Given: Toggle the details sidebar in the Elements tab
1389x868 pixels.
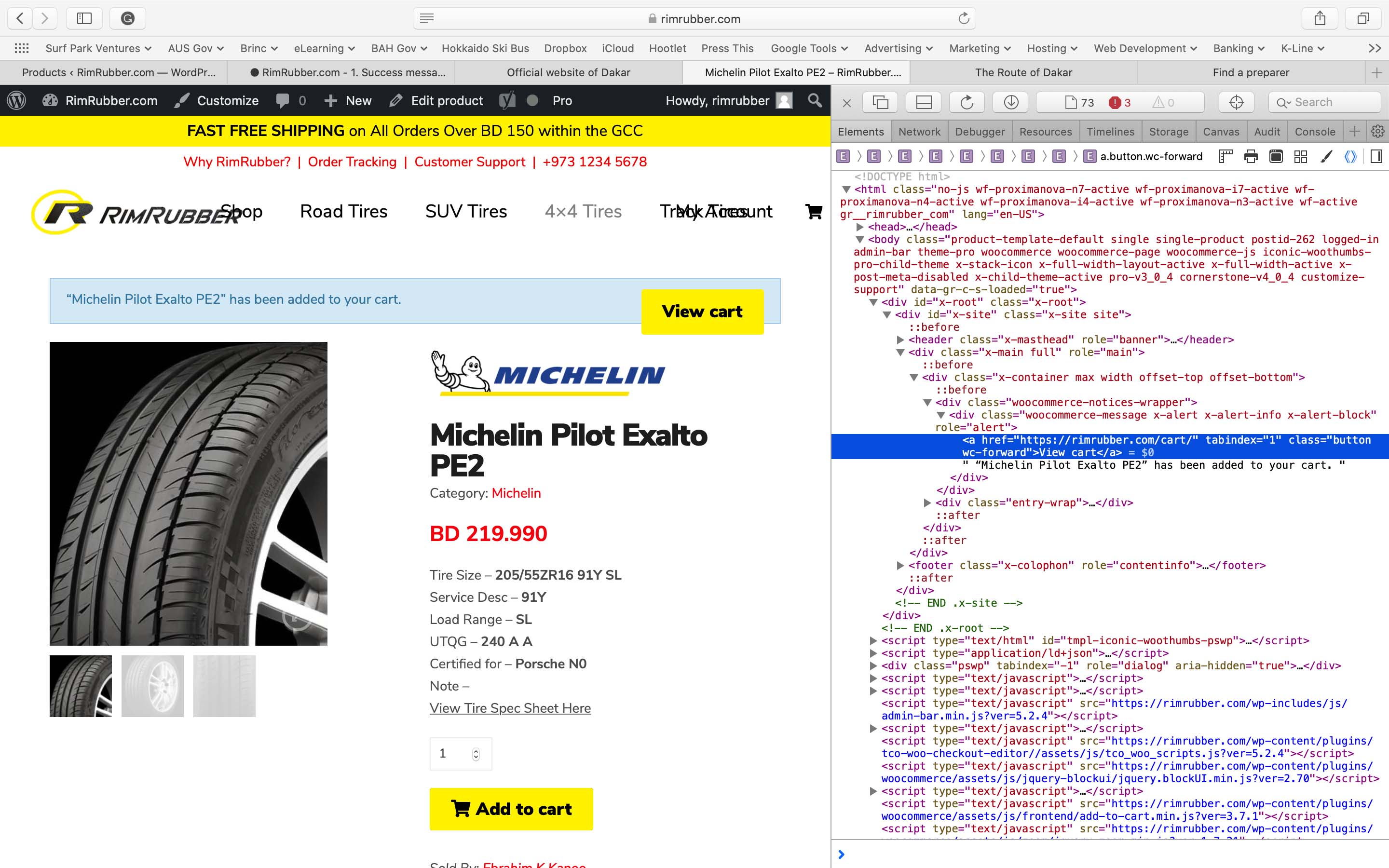Looking at the screenshot, I should [x=1376, y=156].
